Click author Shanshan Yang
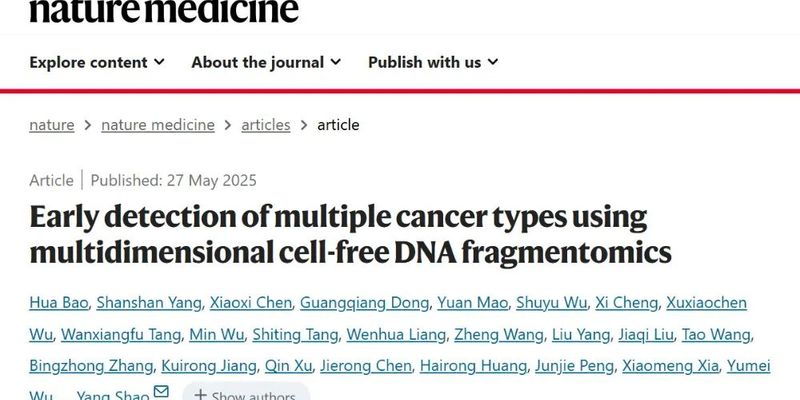Viewport: 800px width, 400px height. point(149,303)
